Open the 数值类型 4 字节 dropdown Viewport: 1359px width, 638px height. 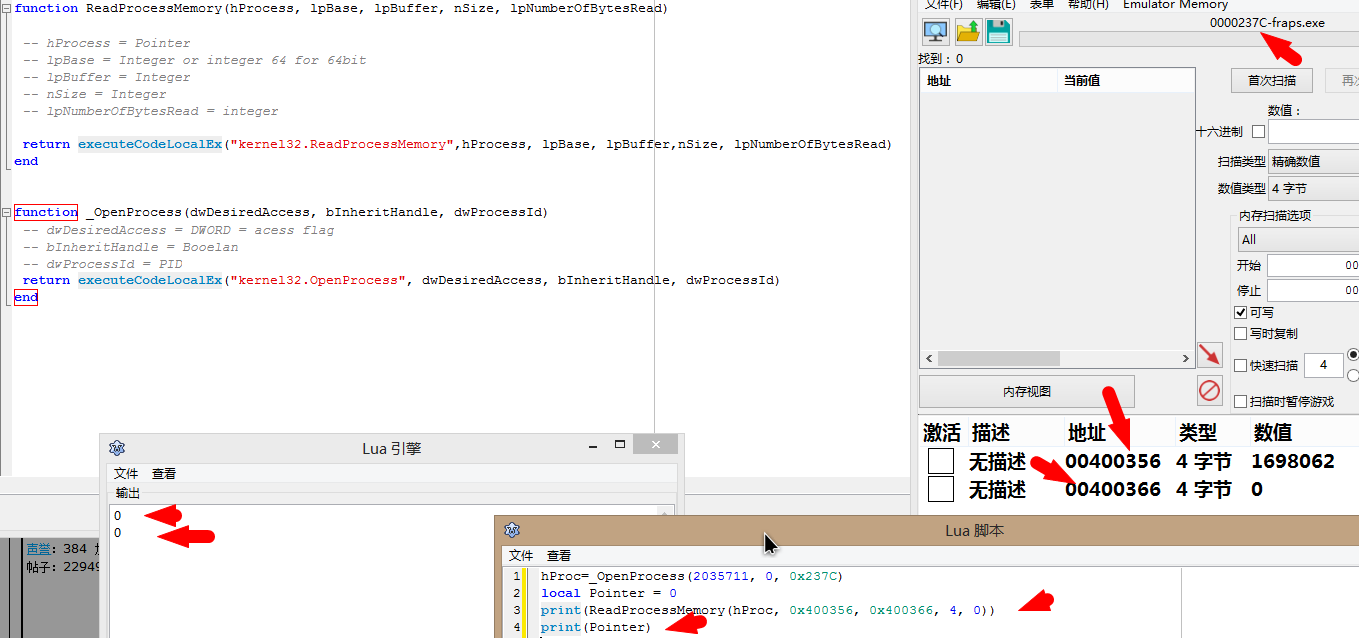coord(1313,188)
